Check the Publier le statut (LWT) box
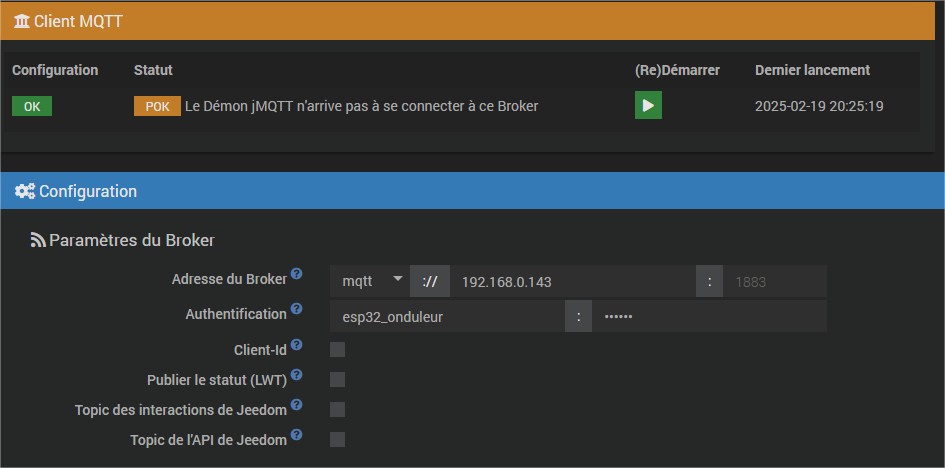945x468 pixels. tap(337, 379)
